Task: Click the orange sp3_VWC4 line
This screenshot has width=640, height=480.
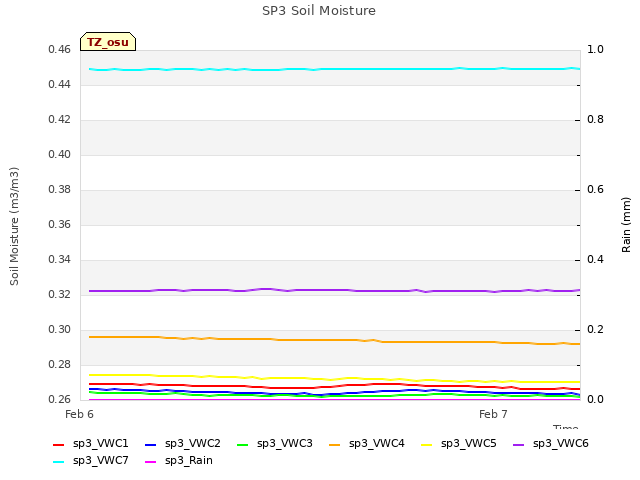Action: [335, 340]
